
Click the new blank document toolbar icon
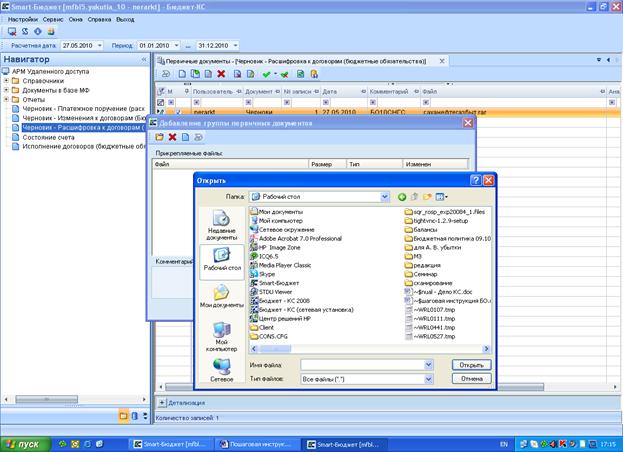182,74
